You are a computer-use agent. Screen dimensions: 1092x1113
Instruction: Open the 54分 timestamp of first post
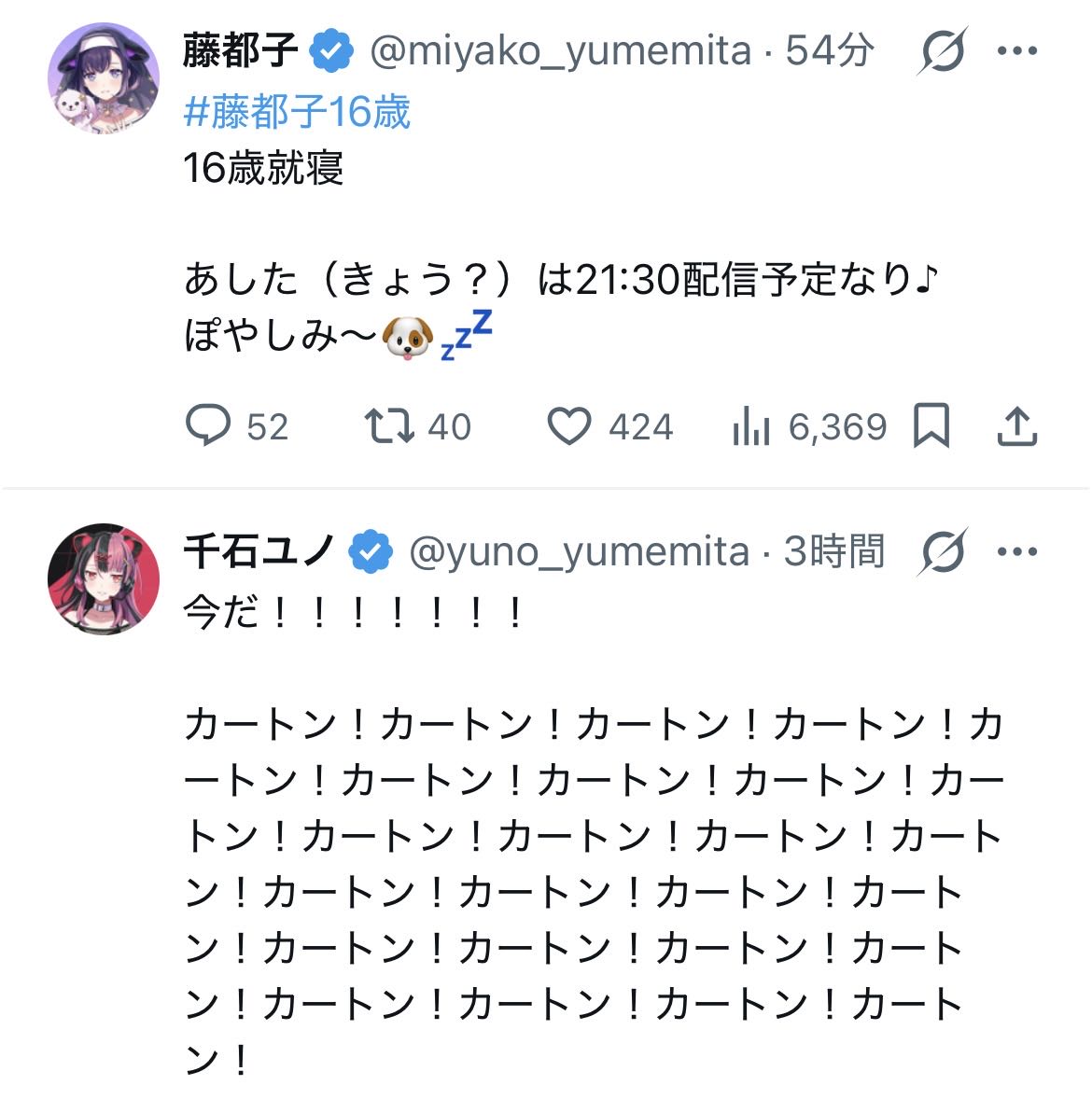coord(830,50)
